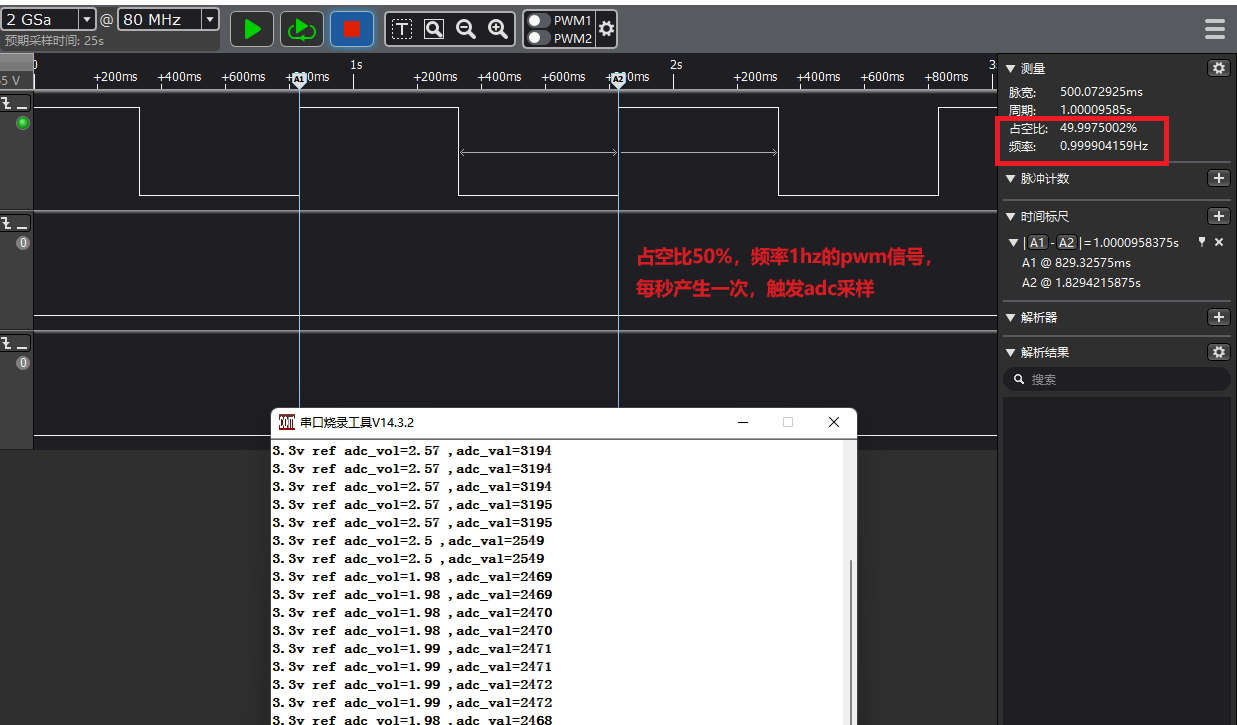Click the A2 time marker on the ruler

click(x=618, y=79)
